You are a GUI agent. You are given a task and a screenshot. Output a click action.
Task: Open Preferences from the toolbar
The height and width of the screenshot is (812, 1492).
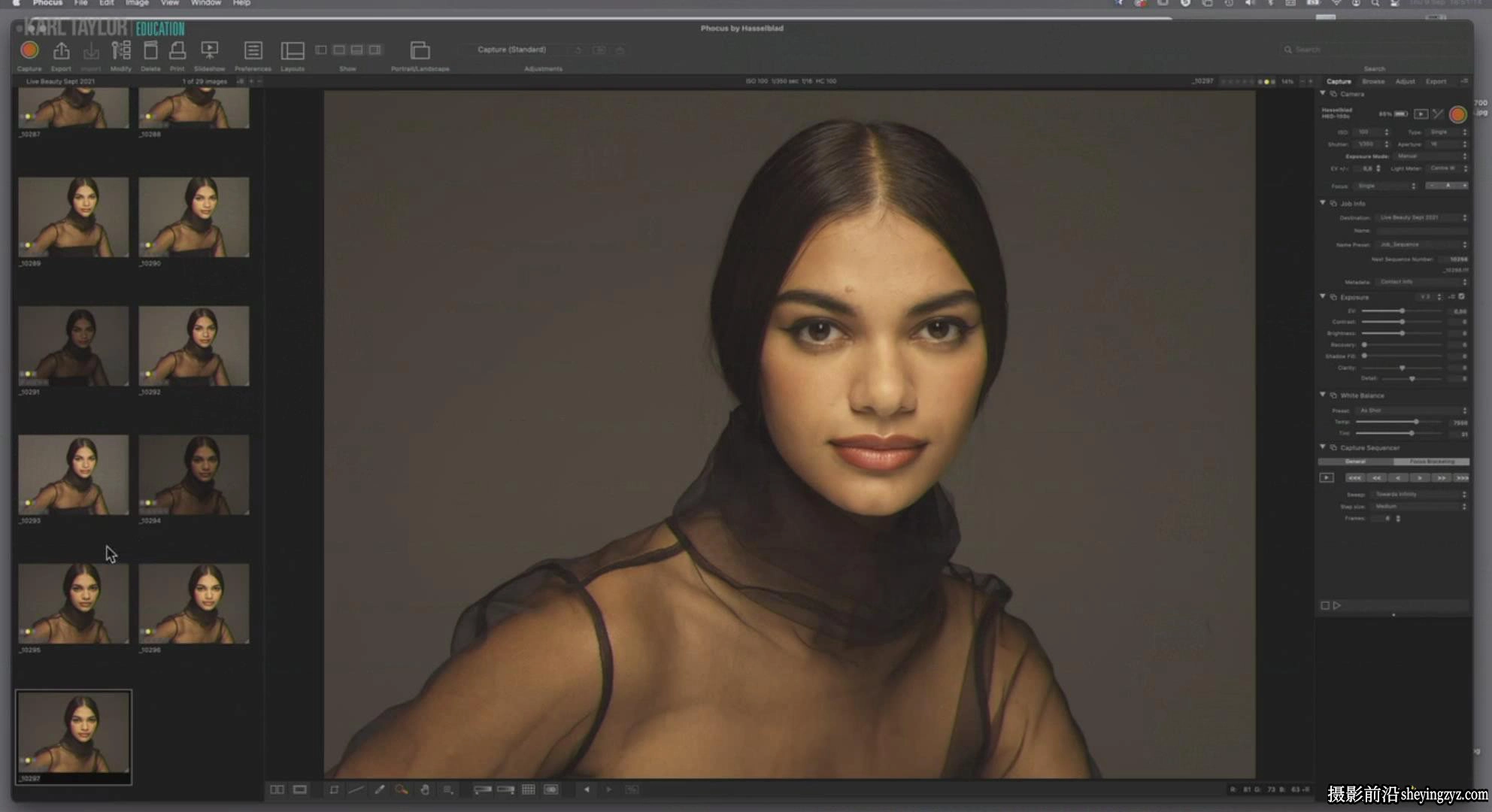[x=253, y=50]
